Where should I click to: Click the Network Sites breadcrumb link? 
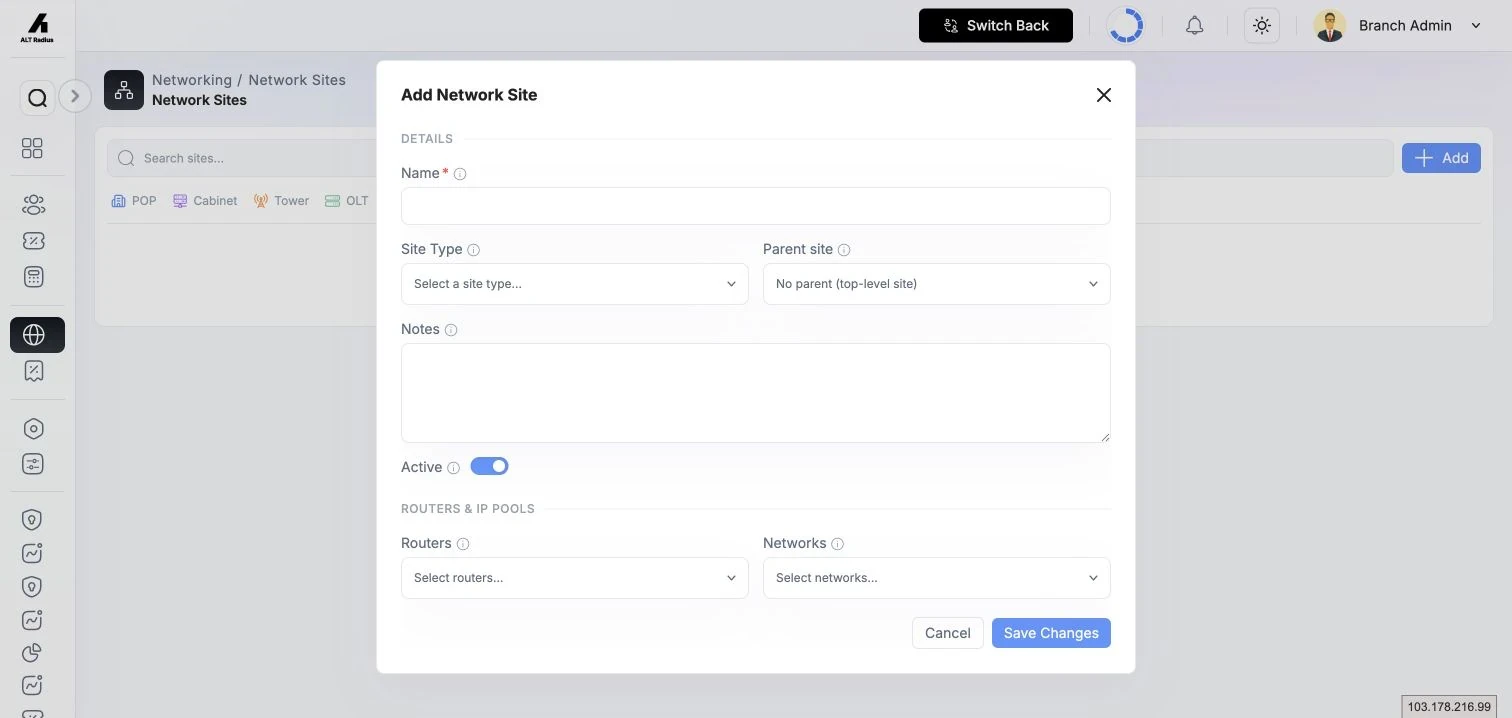click(x=297, y=80)
